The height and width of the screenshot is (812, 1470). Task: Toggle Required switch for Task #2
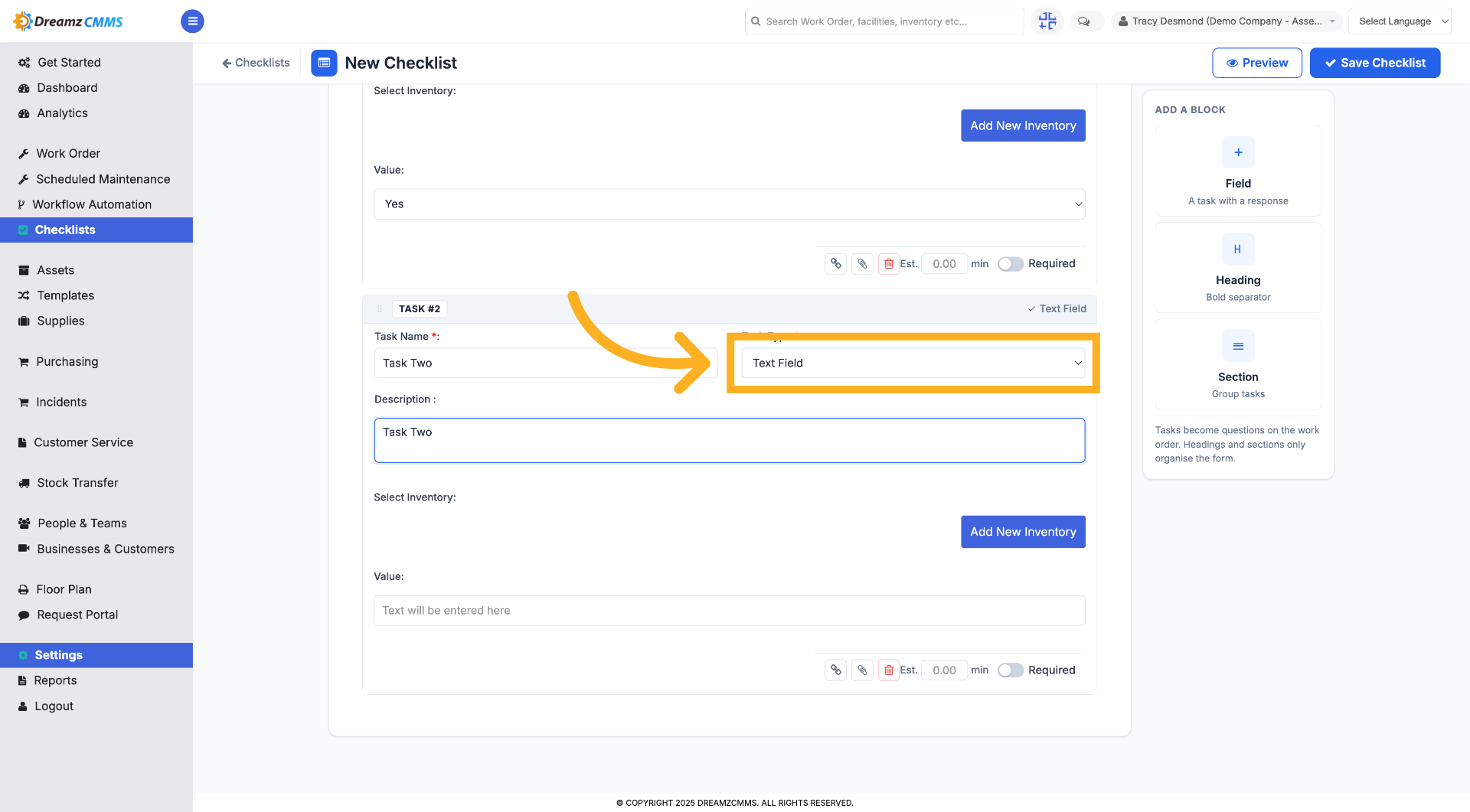pos(1011,670)
